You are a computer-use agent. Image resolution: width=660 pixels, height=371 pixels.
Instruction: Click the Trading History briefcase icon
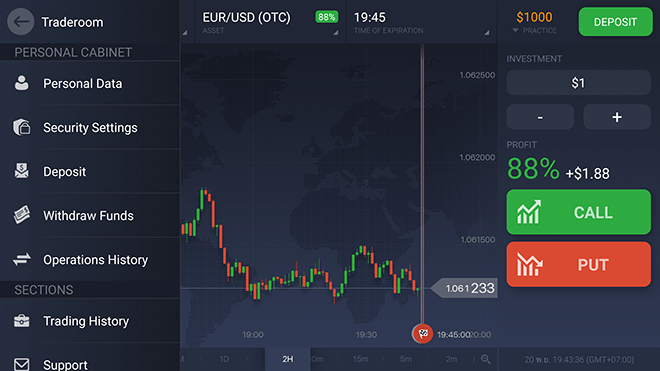point(21,321)
